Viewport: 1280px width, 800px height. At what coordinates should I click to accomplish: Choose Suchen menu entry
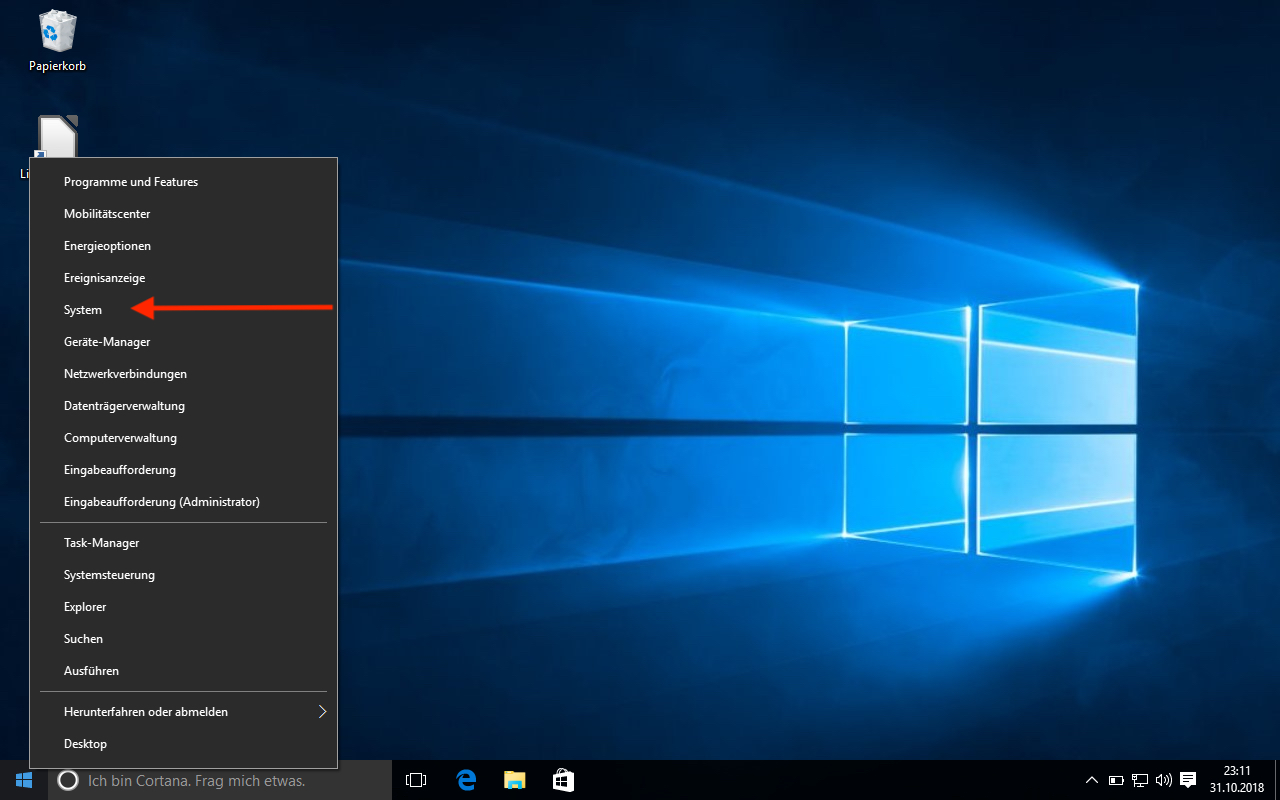183,639
